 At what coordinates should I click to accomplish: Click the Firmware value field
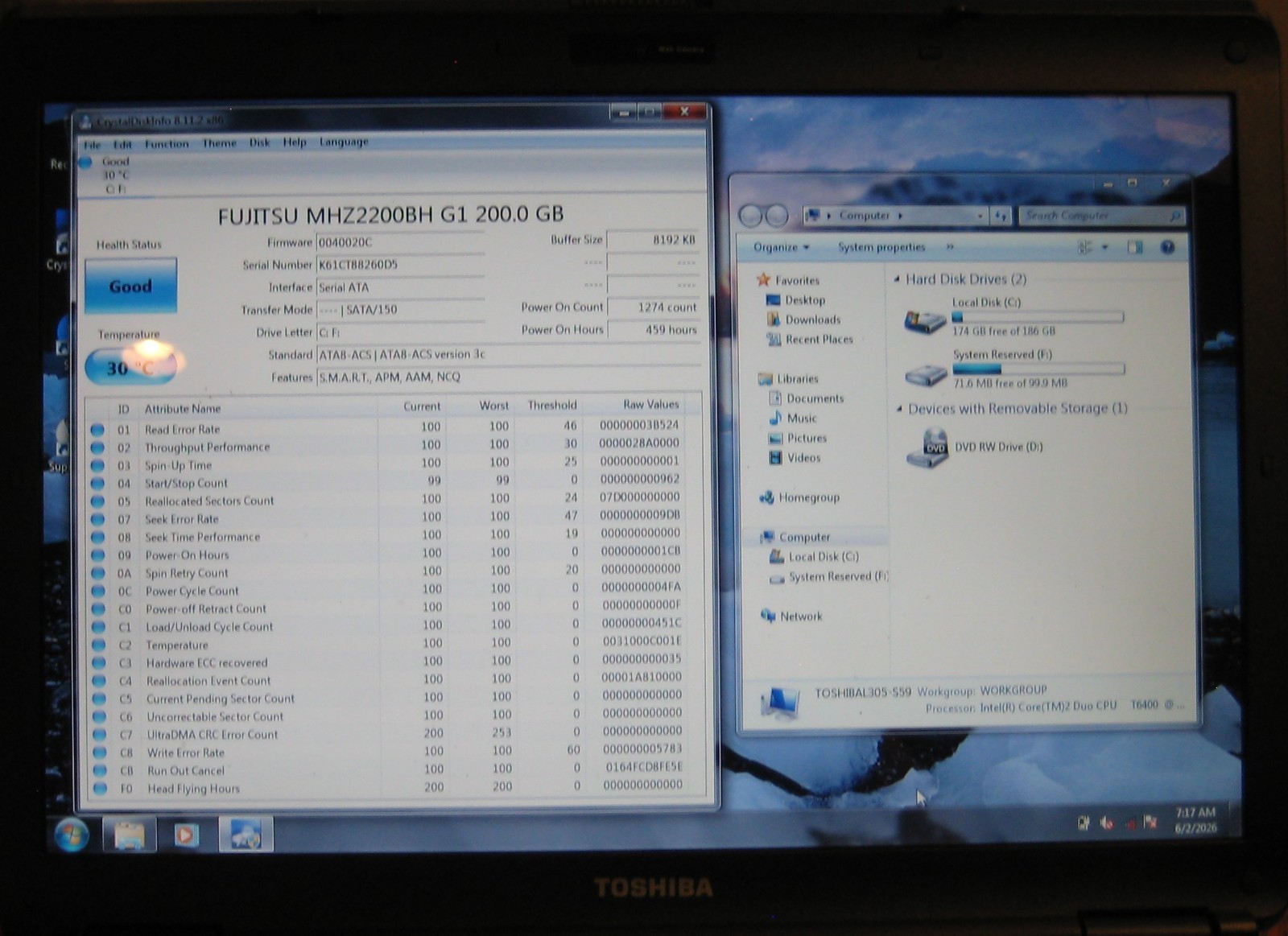[400, 242]
